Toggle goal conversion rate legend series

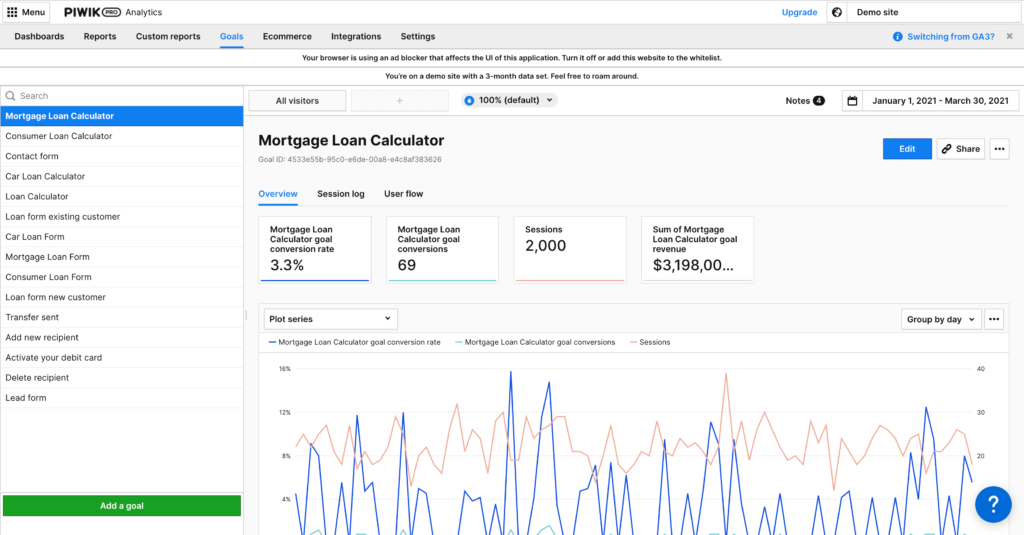tap(357, 342)
